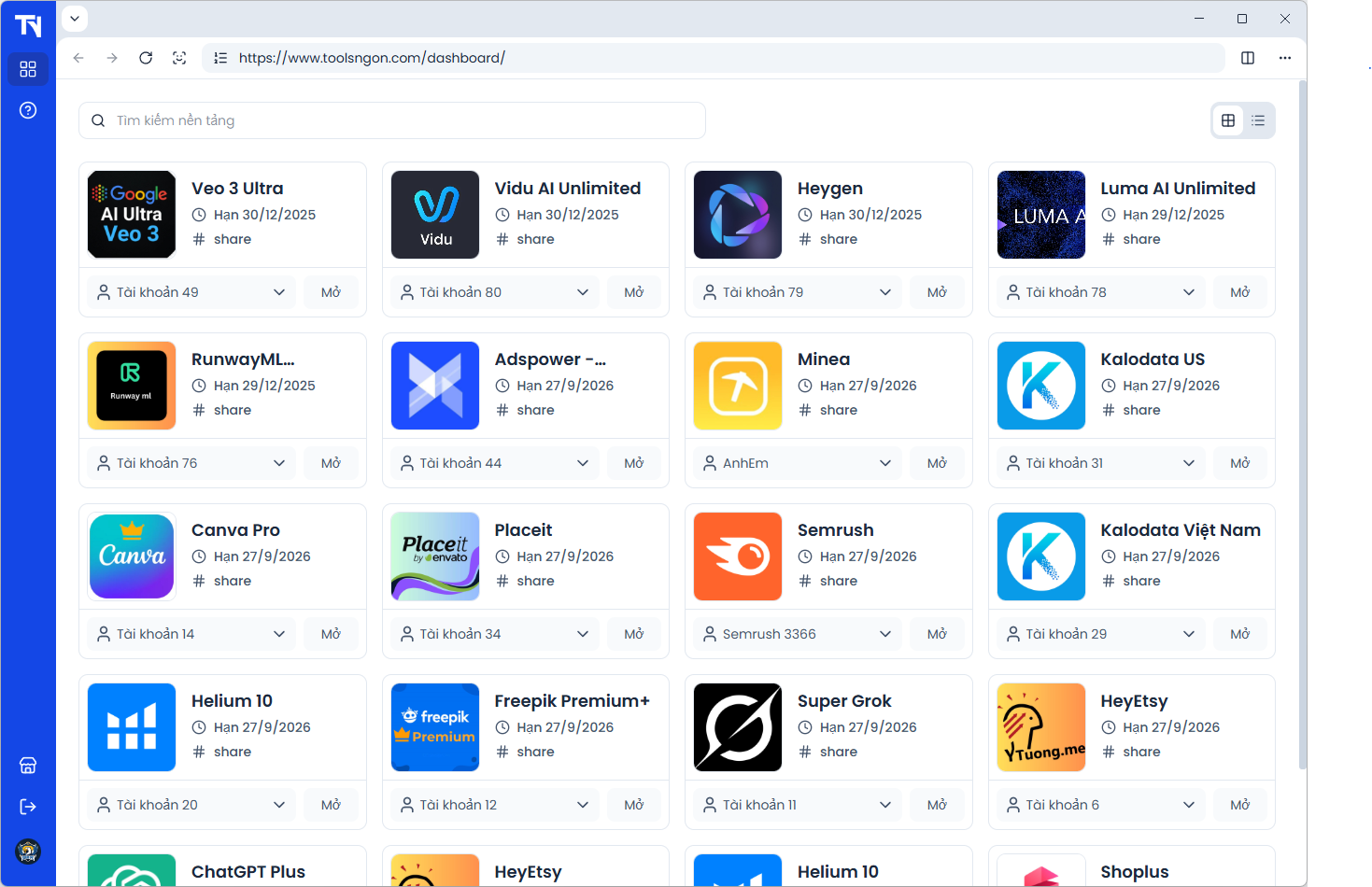Switch to list view layout

(x=1258, y=120)
